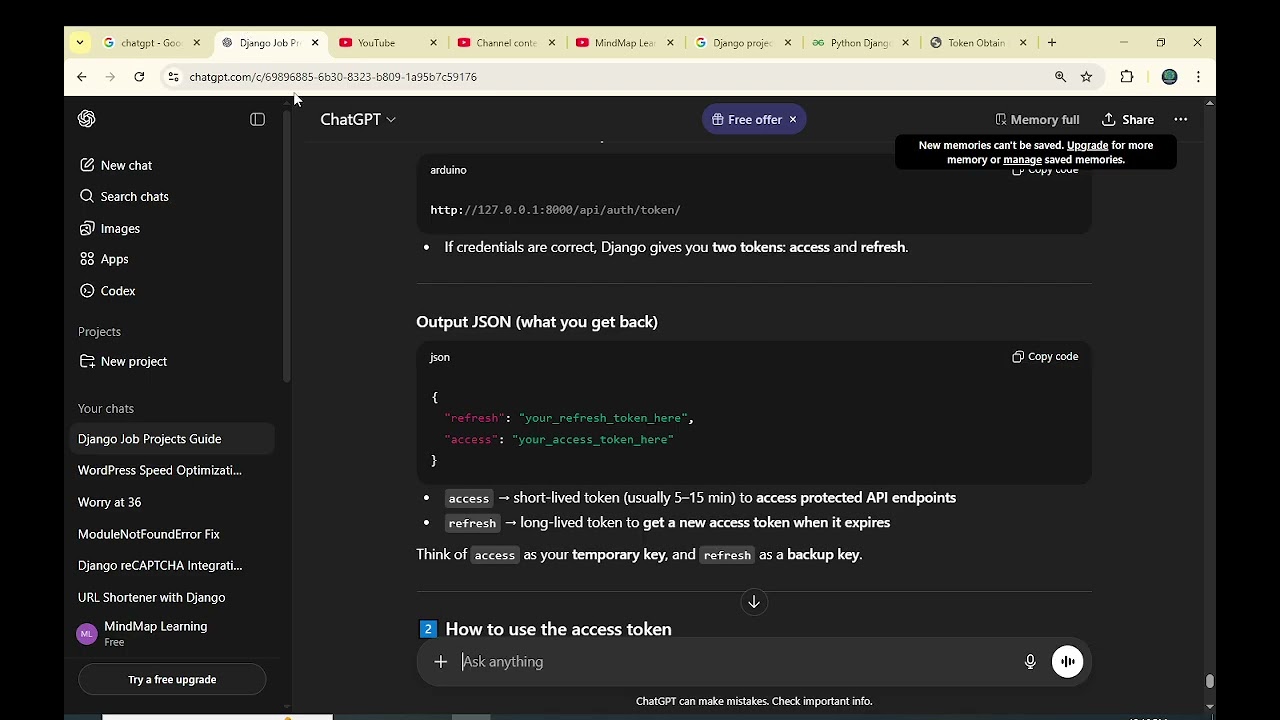Go back using the browser back arrow
1280x720 pixels.
pos(82,77)
